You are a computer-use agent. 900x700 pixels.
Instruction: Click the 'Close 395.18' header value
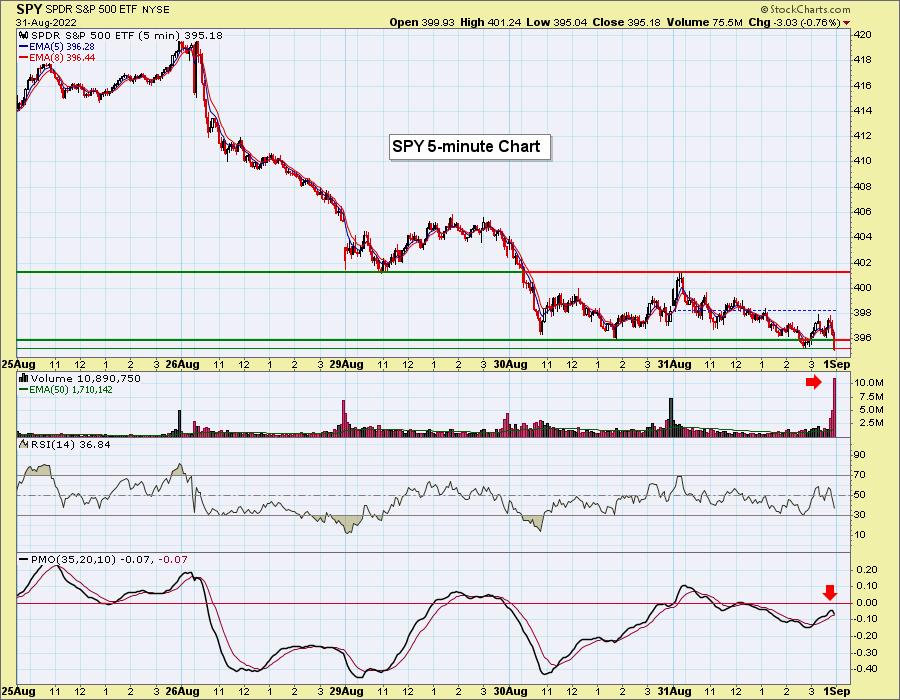(x=626, y=22)
